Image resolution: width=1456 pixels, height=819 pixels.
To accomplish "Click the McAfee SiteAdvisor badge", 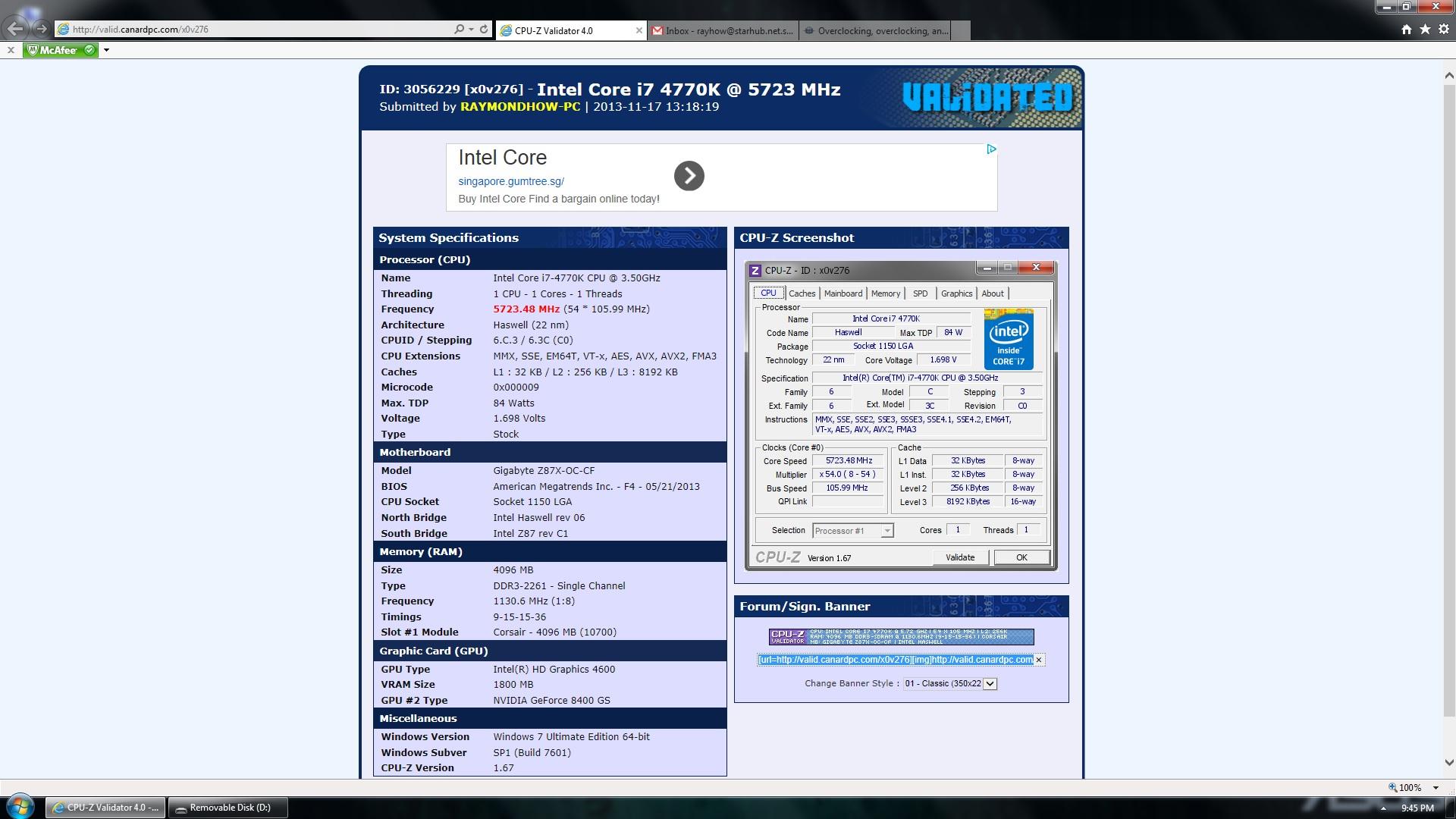I will (61, 50).
